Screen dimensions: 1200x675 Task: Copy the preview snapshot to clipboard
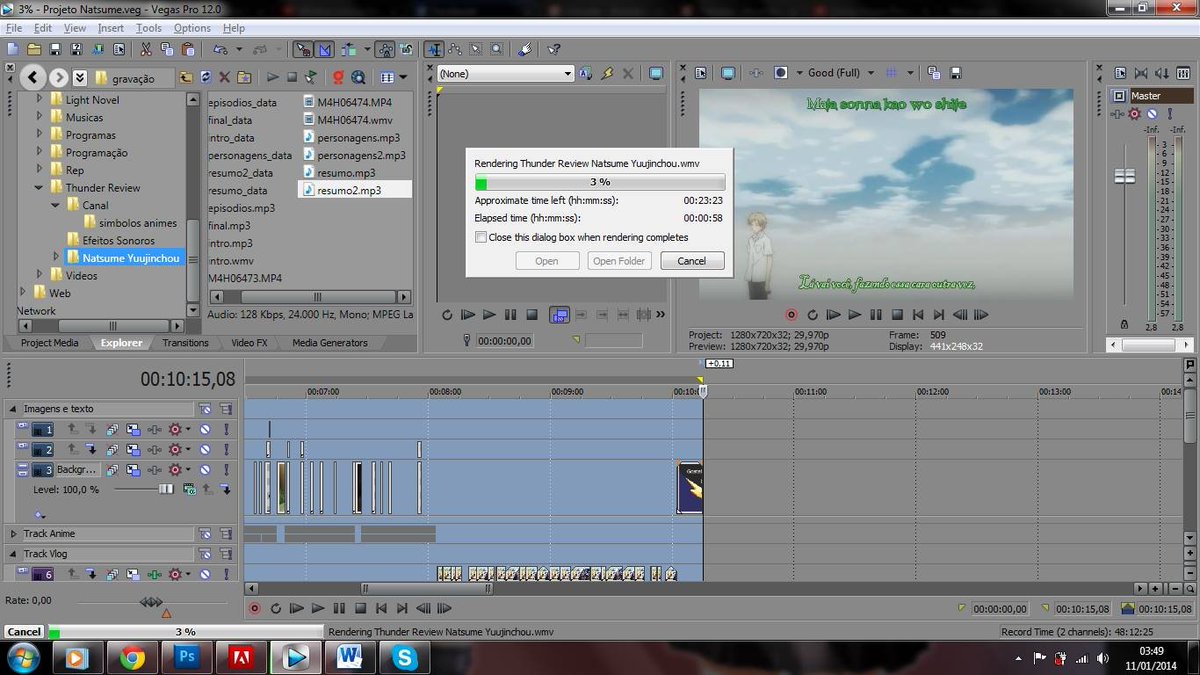point(933,73)
